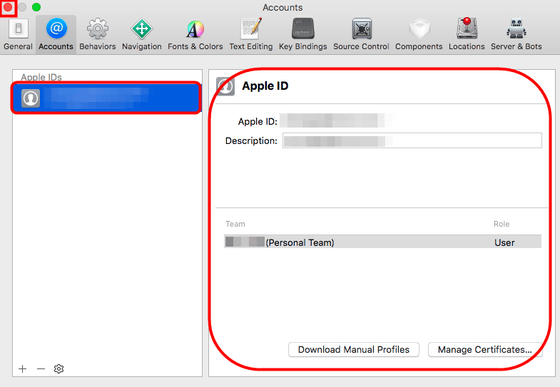Select the Apple ID account in list

coord(106,98)
